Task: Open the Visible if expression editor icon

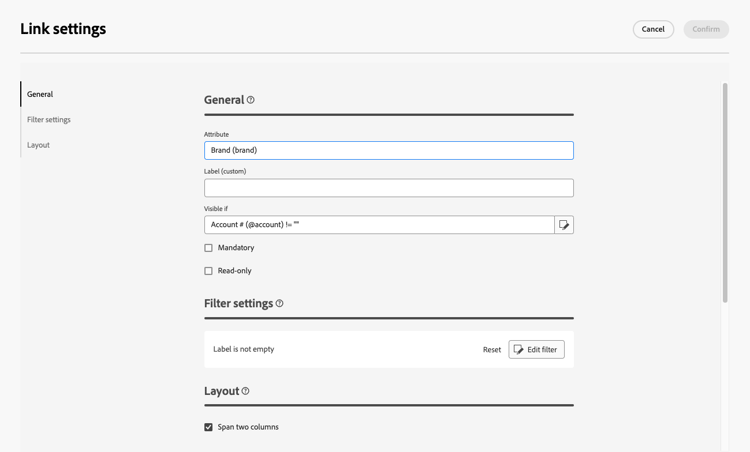Action: click(564, 225)
